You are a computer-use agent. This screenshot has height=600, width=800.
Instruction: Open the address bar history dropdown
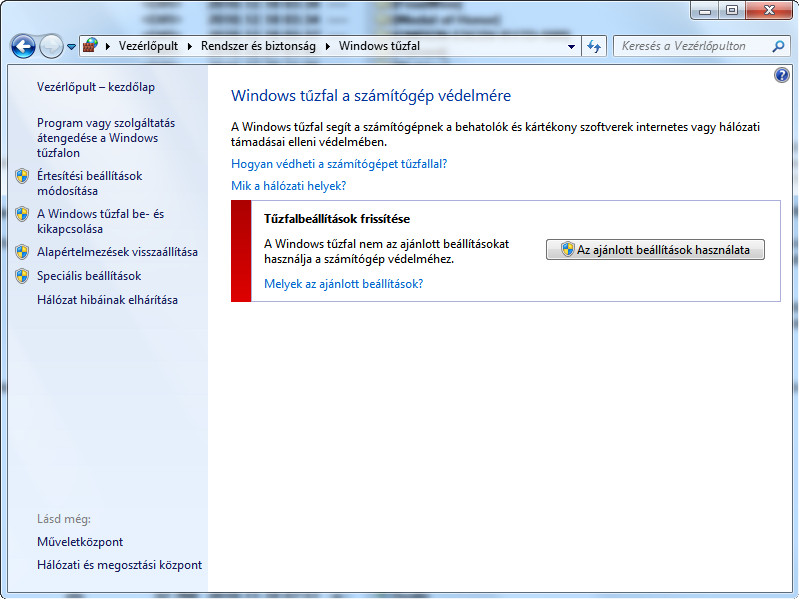point(571,46)
